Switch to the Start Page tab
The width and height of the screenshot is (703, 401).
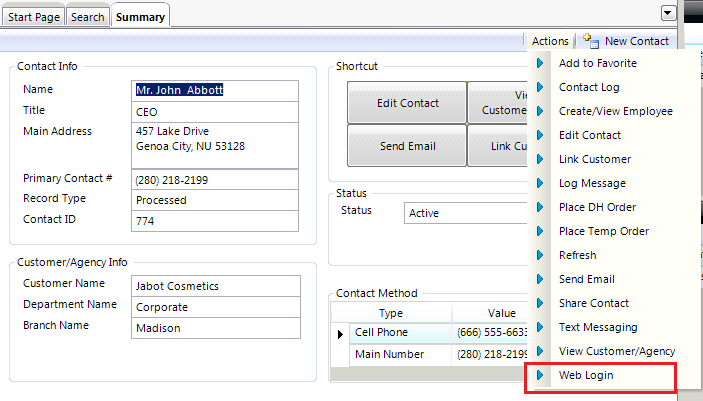coord(34,17)
